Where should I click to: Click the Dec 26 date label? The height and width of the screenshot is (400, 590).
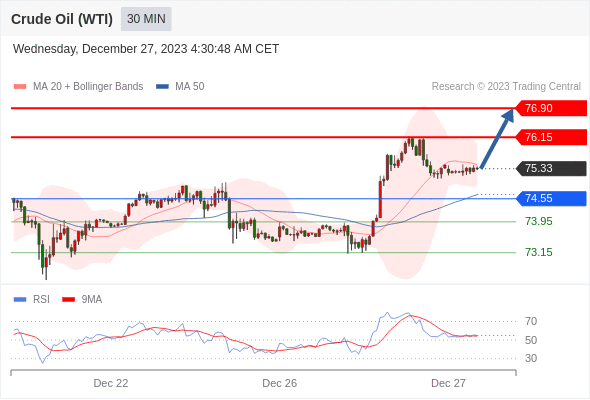click(280, 383)
